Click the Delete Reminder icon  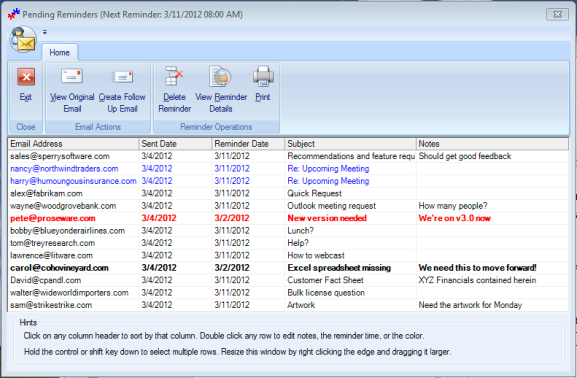[x=174, y=76]
